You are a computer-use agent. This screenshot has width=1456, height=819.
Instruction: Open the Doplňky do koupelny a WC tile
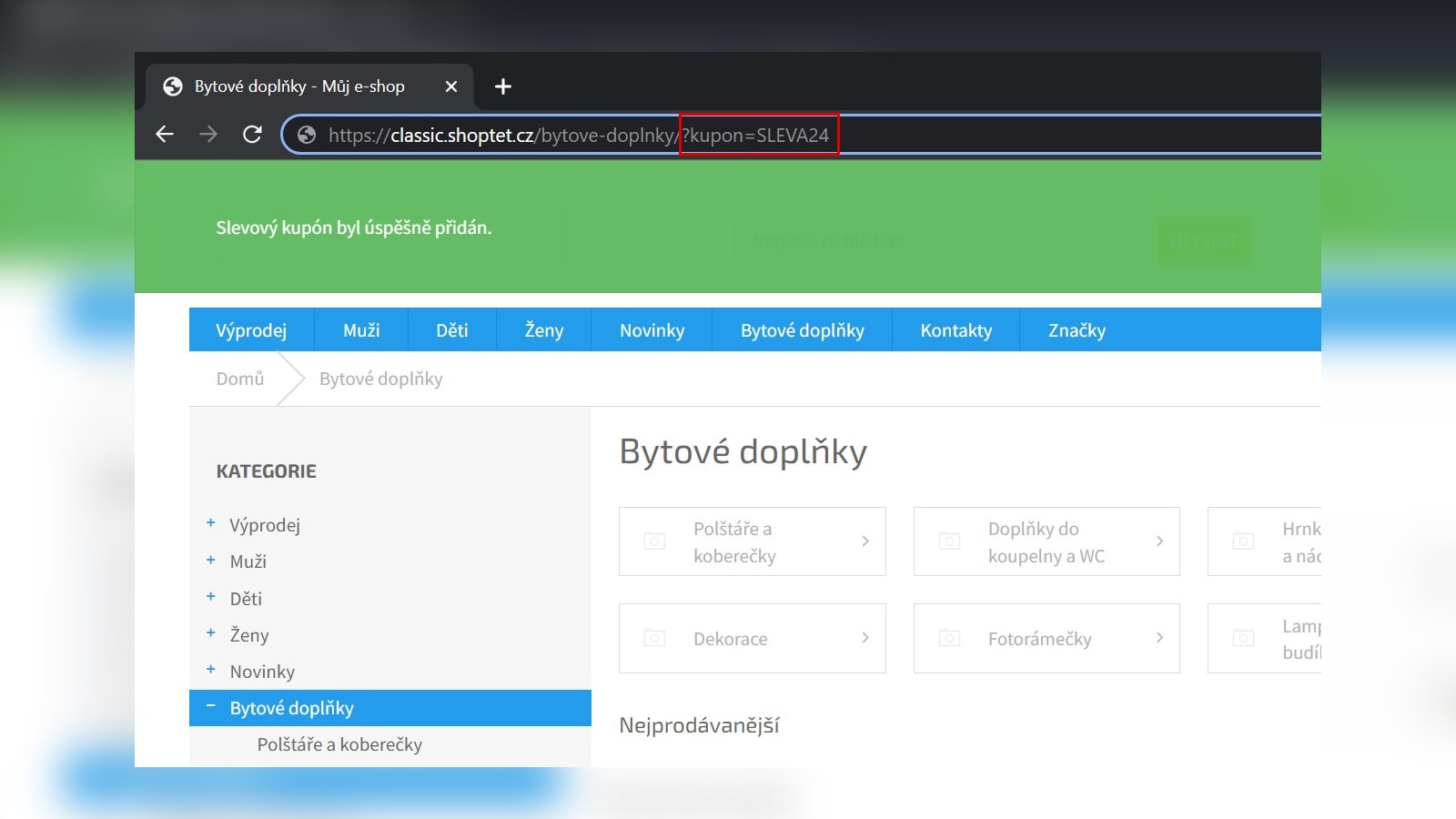pos(1046,541)
